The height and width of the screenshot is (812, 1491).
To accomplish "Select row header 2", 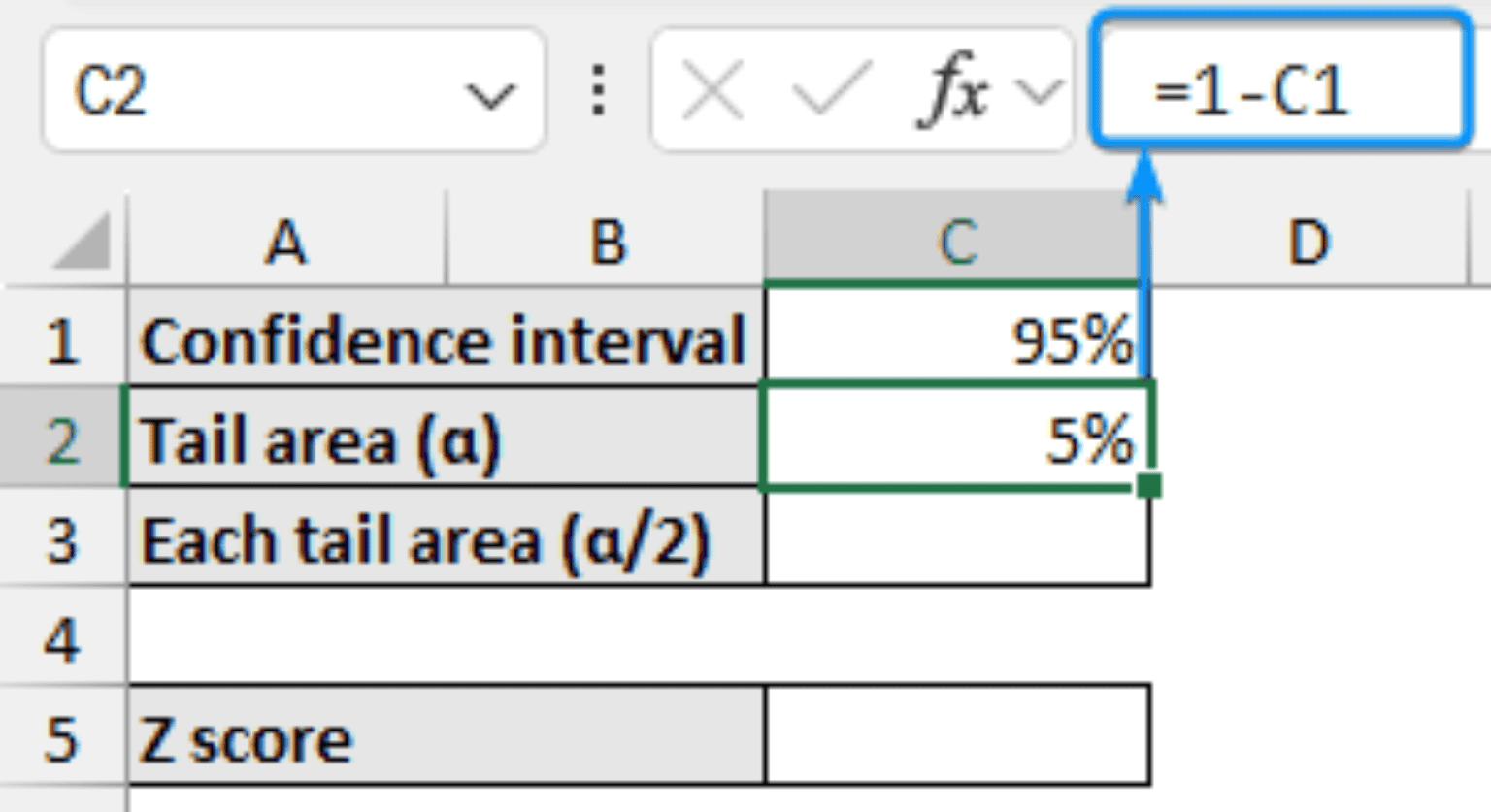I will click(x=63, y=439).
